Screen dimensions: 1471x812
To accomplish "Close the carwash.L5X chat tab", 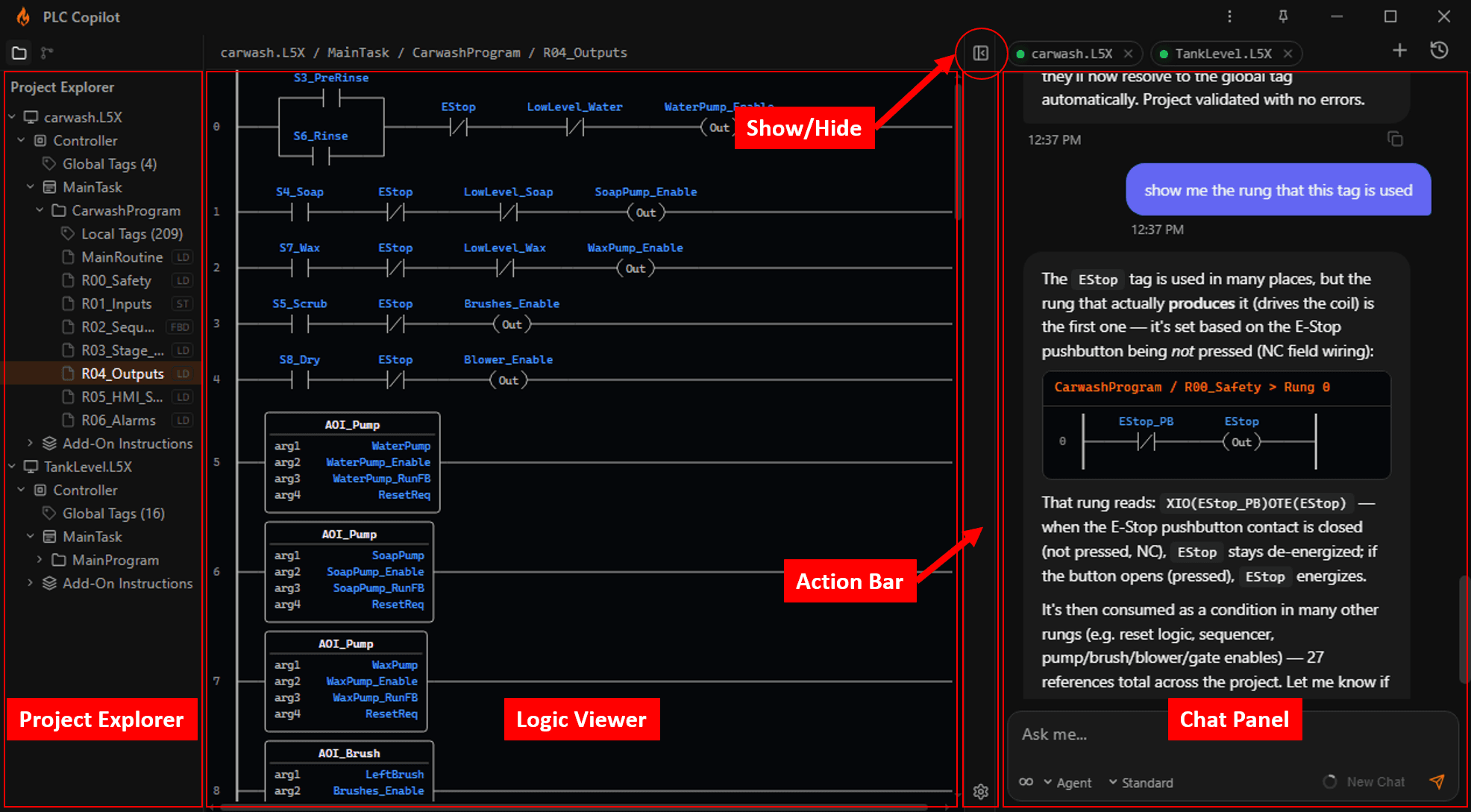I will [1128, 54].
